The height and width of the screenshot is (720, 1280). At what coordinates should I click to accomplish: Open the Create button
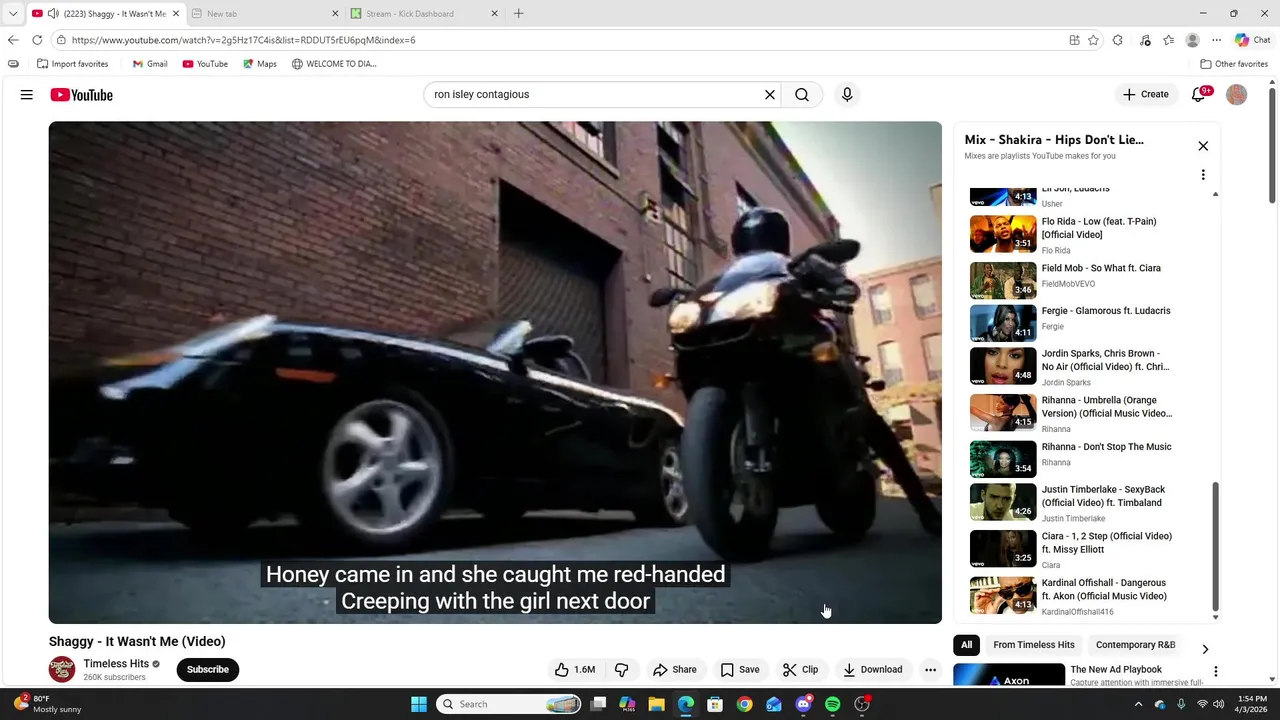point(1146,94)
